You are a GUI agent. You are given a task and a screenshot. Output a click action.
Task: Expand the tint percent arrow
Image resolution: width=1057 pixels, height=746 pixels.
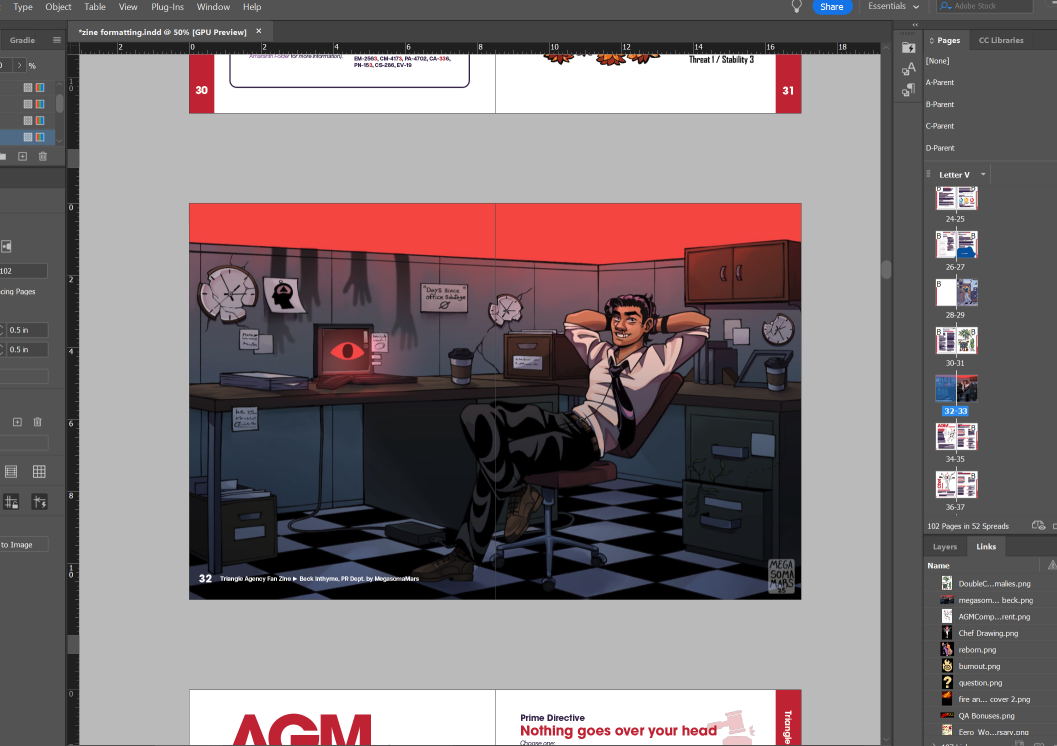click(19, 65)
